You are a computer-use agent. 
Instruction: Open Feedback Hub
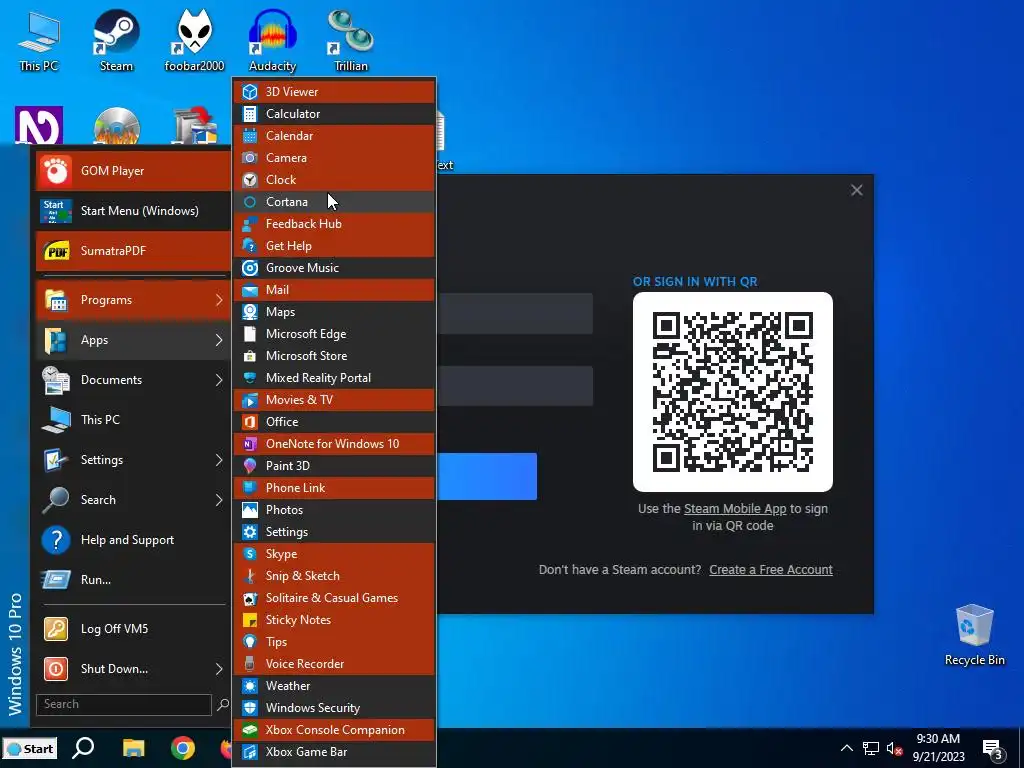334,223
